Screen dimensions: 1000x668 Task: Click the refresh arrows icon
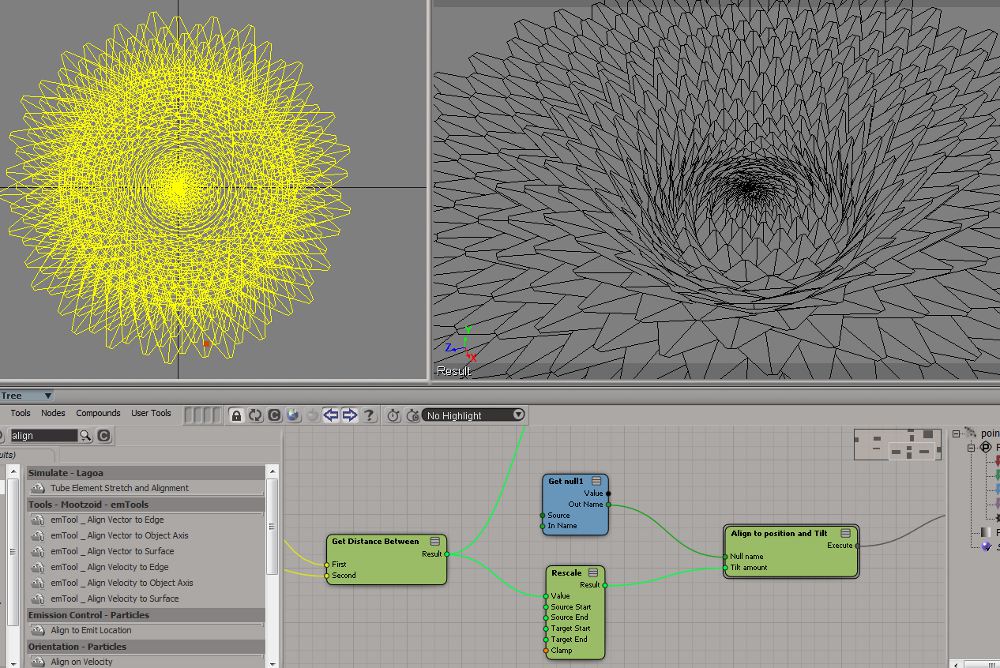[x=255, y=415]
